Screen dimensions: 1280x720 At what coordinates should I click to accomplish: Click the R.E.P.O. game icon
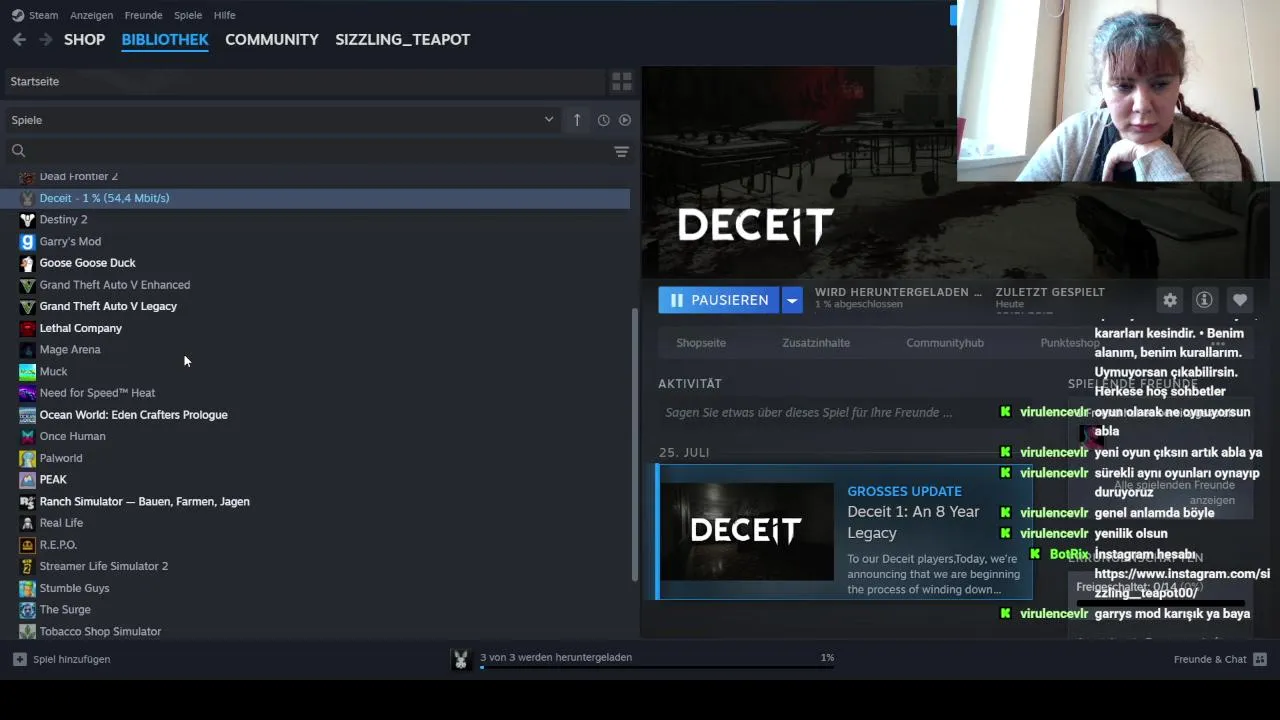tap(27, 545)
